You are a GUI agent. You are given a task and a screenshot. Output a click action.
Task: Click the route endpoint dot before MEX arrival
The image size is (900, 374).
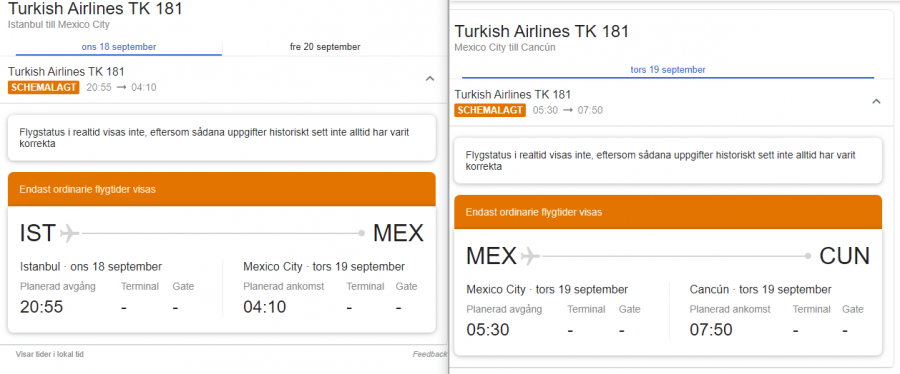pos(362,233)
